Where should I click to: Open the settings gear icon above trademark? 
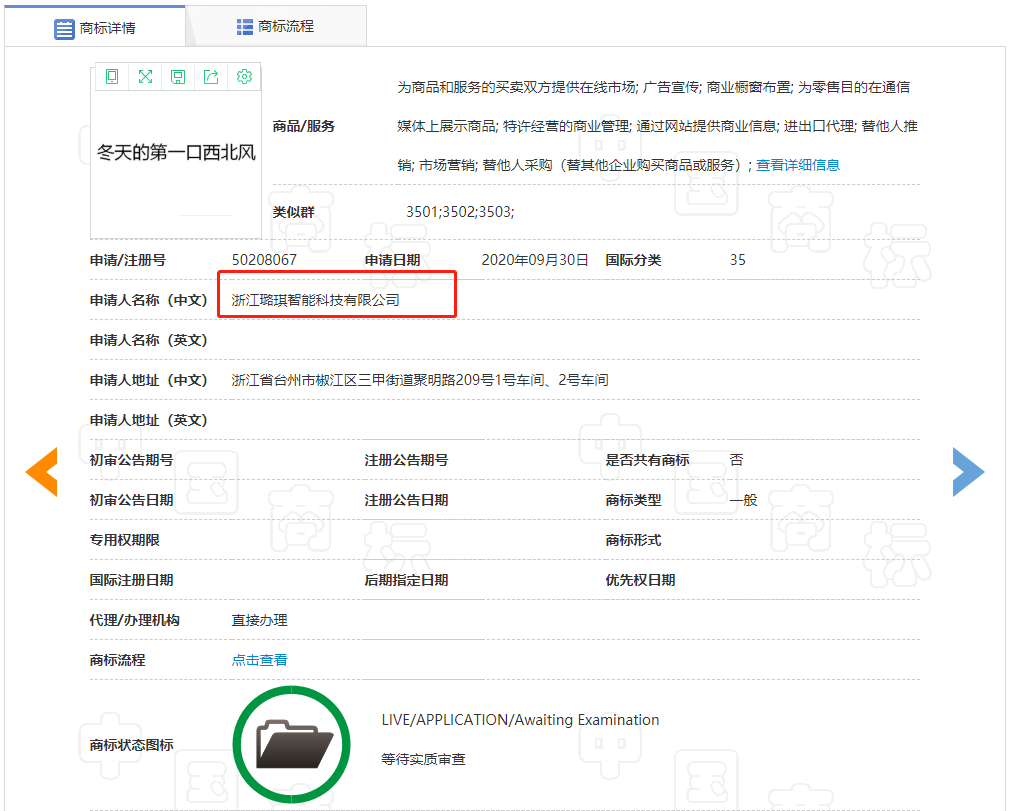coord(244,77)
